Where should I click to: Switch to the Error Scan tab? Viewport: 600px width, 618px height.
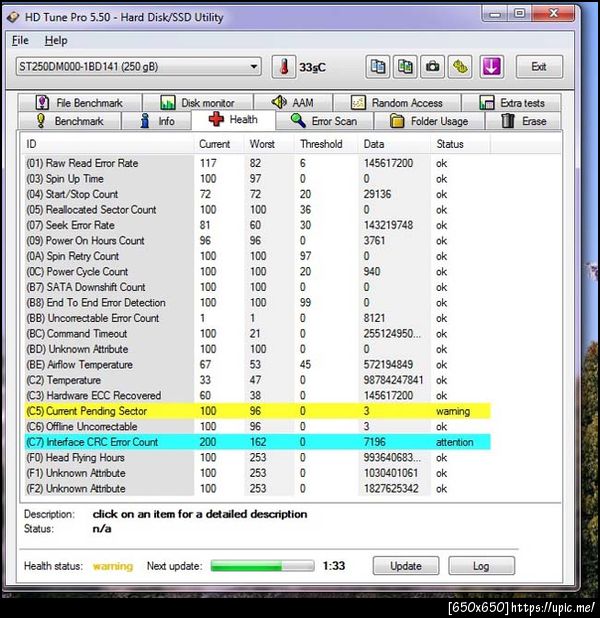pyautogui.click(x=324, y=121)
